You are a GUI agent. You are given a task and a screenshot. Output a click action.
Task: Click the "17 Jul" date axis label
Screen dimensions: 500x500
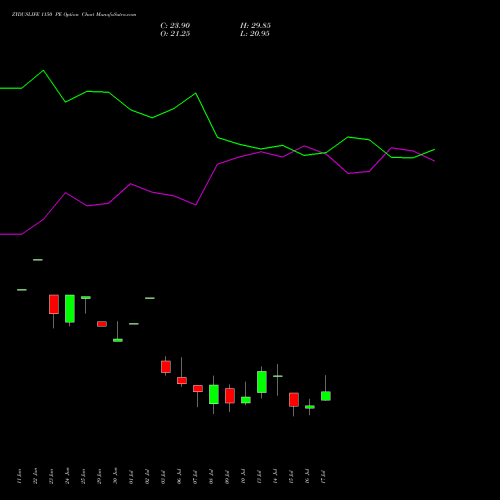[x=323, y=477]
